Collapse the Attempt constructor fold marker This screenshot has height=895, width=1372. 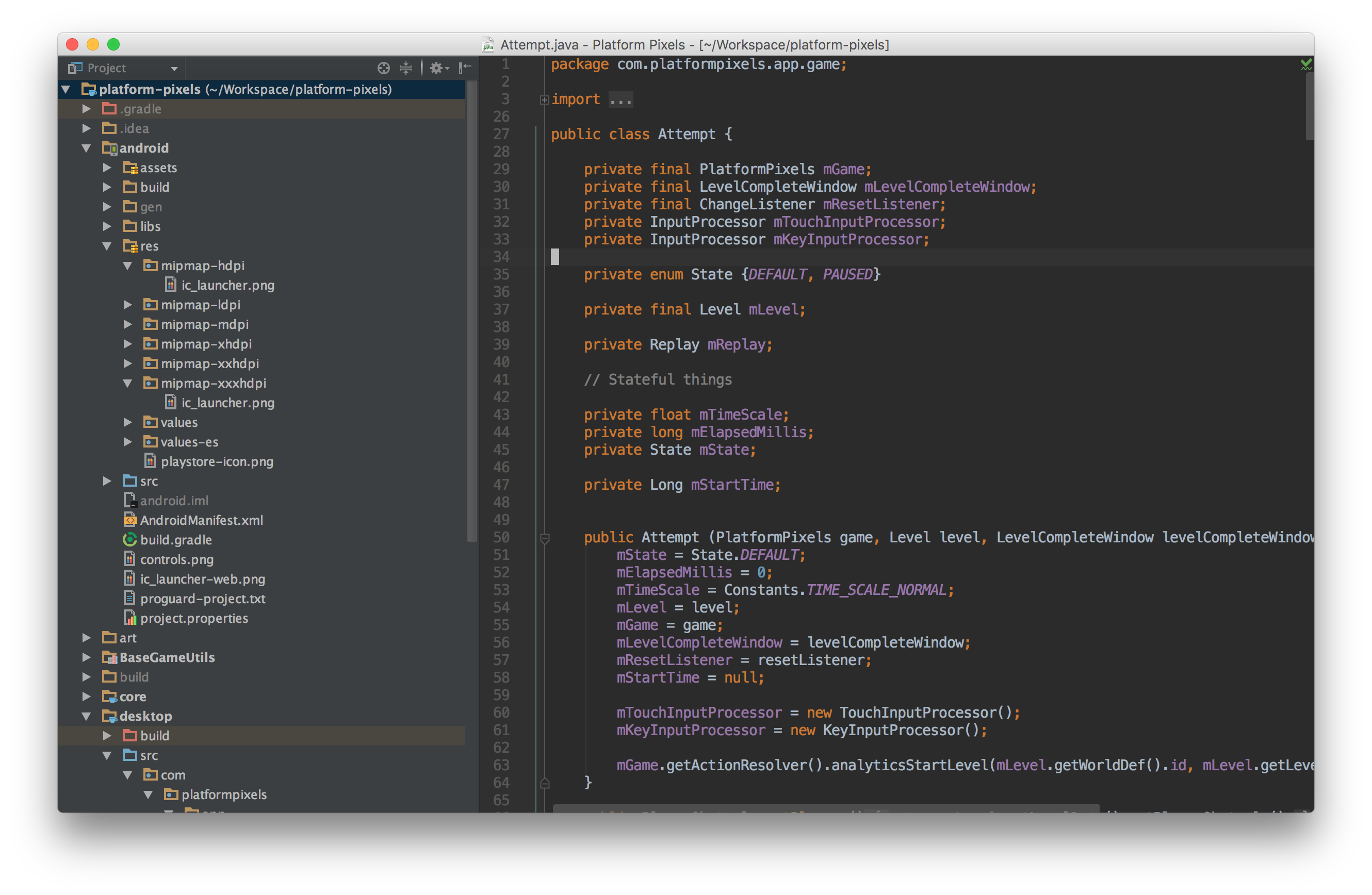[x=544, y=538]
